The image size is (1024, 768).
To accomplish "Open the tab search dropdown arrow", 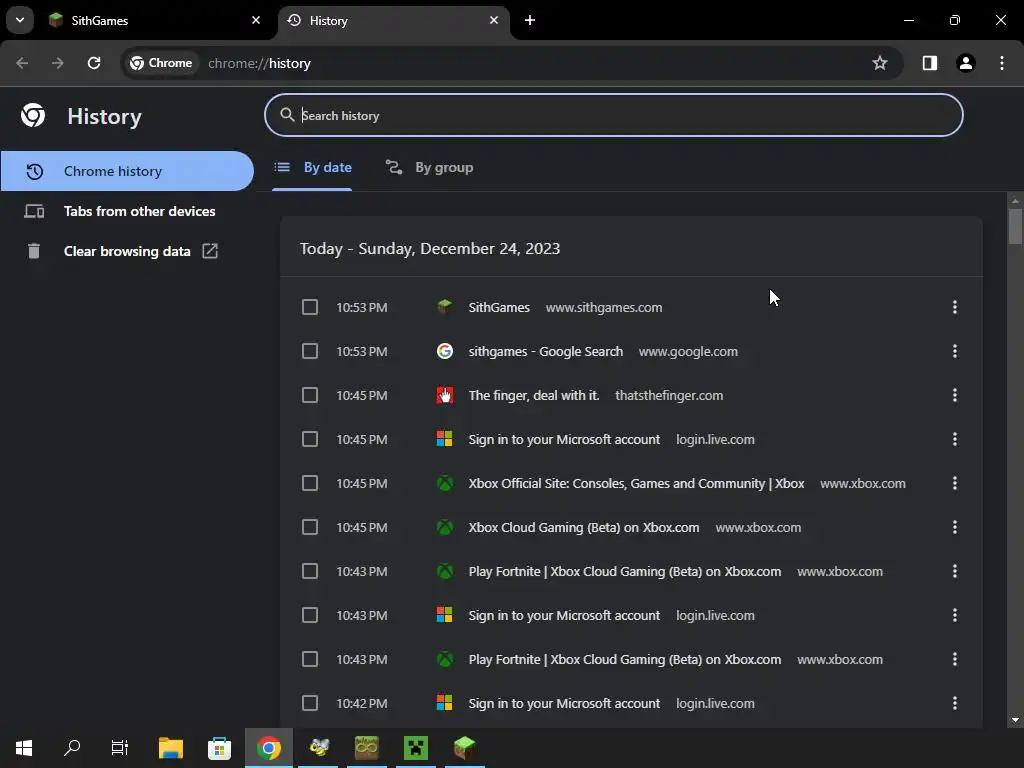I will coord(20,20).
